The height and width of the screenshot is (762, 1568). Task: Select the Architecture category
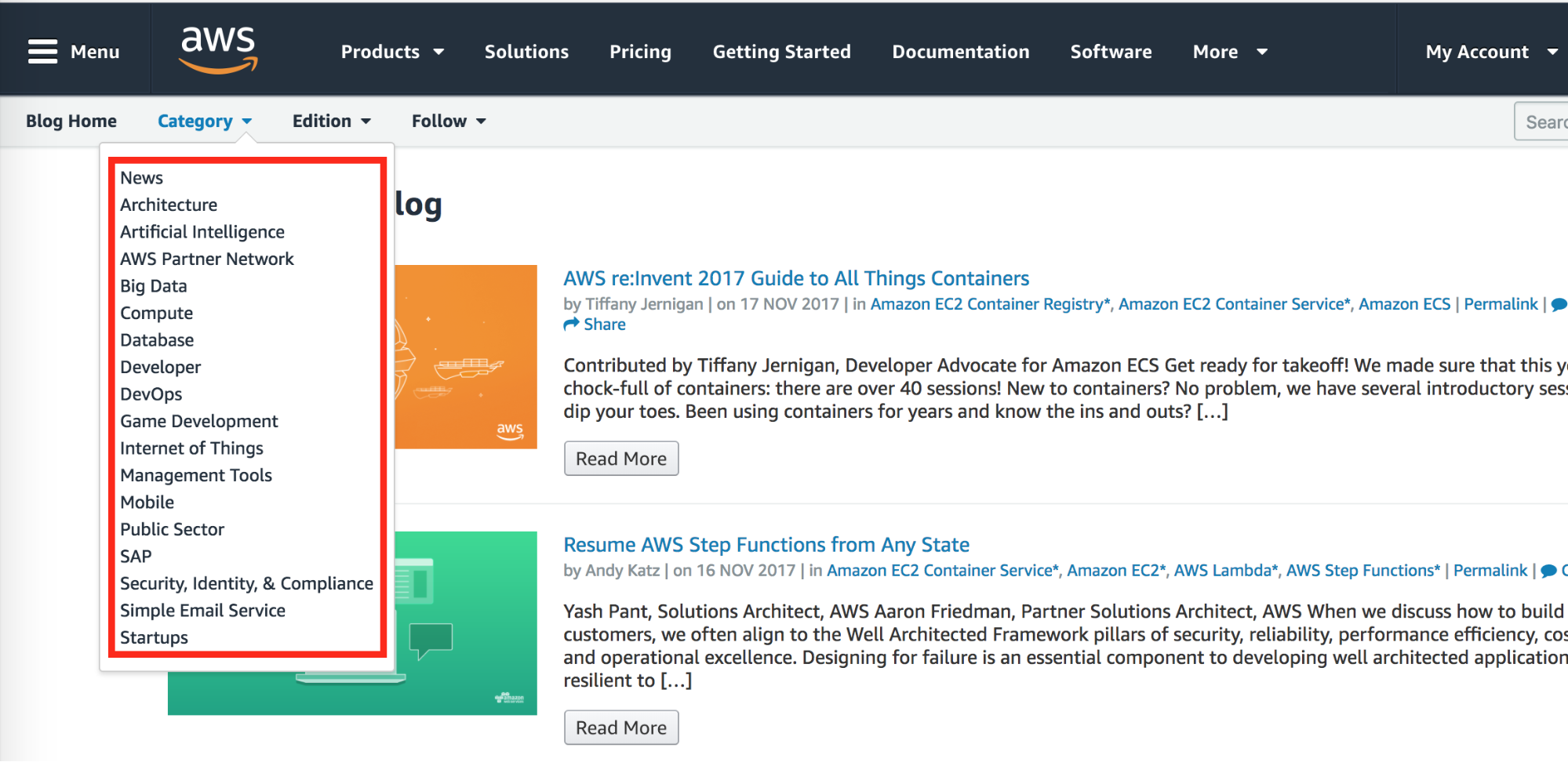(x=169, y=205)
